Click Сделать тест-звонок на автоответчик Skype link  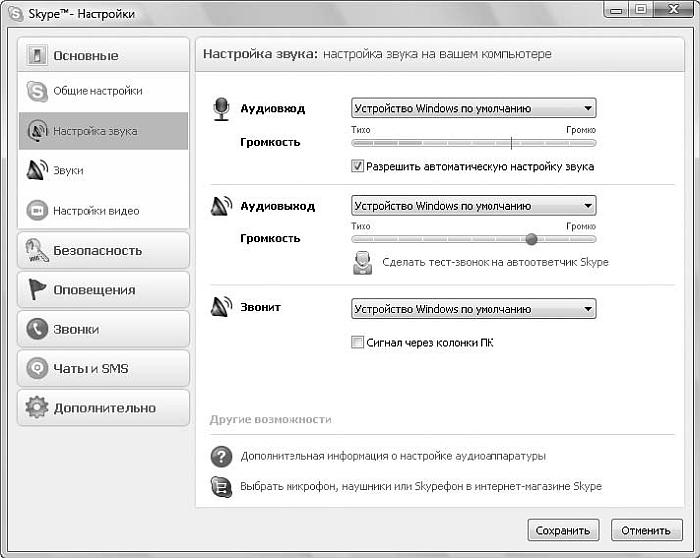(x=495, y=263)
